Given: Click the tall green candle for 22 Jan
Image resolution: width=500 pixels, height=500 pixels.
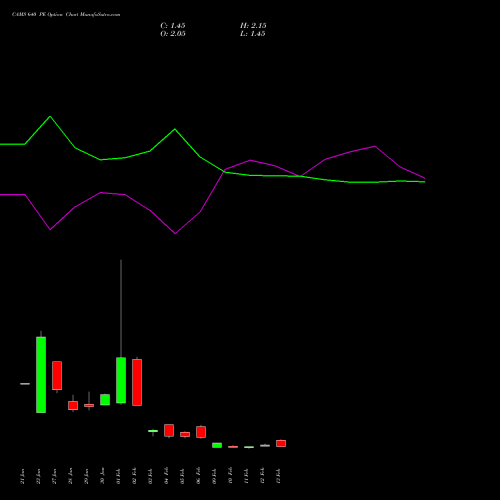Looking at the screenshot, I should [41, 375].
